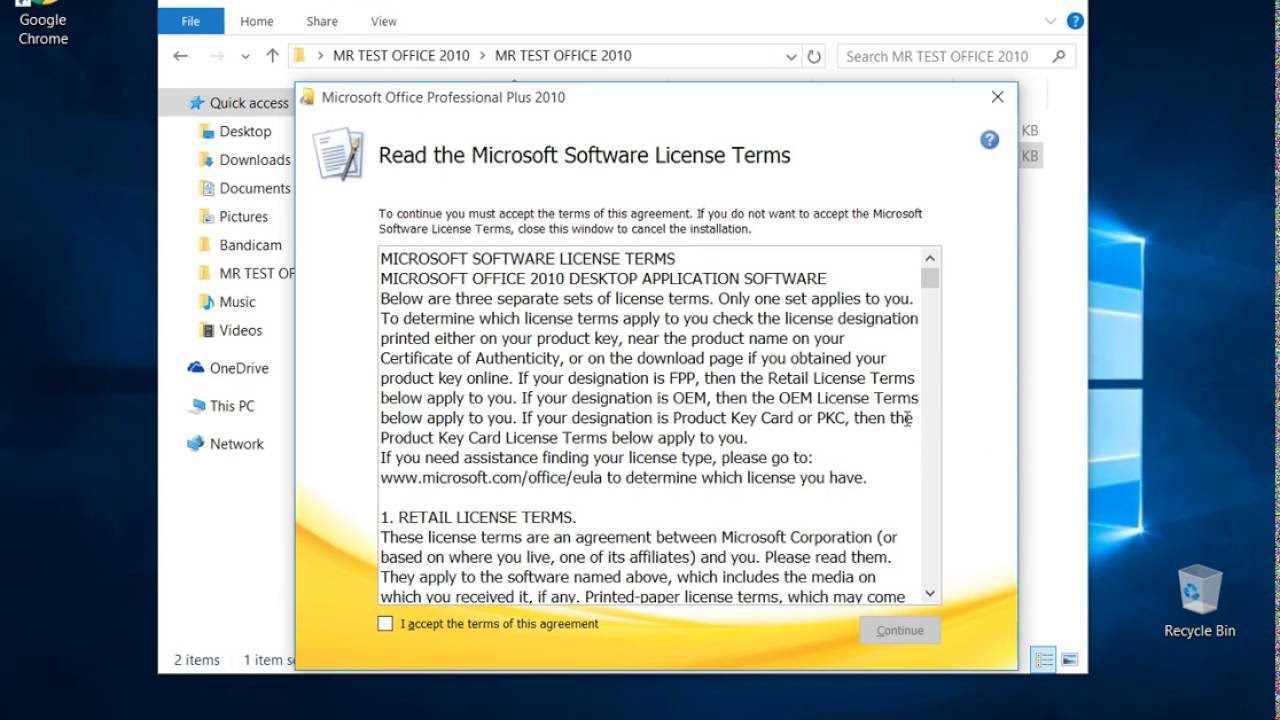Click the license terms scrollbar up arrow
The height and width of the screenshot is (720, 1280).
(x=930, y=257)
